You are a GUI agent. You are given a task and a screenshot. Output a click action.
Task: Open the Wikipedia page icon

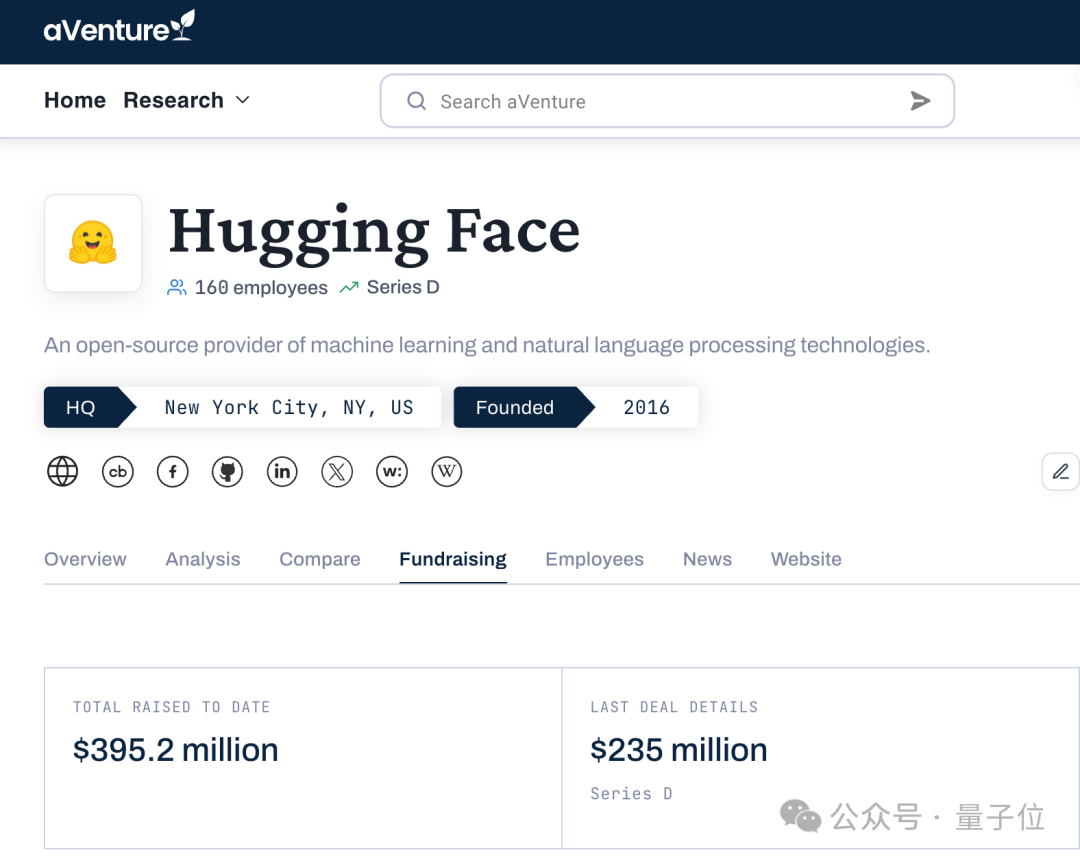446,472
